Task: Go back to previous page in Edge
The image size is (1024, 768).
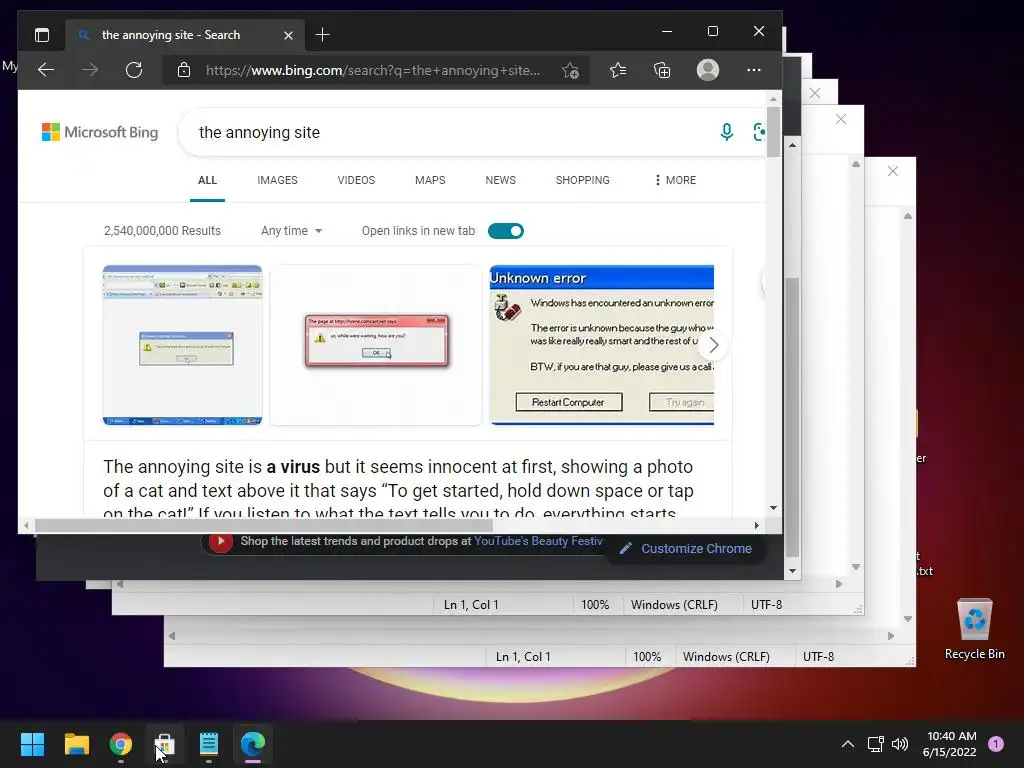Action: (x=46, y=70)
